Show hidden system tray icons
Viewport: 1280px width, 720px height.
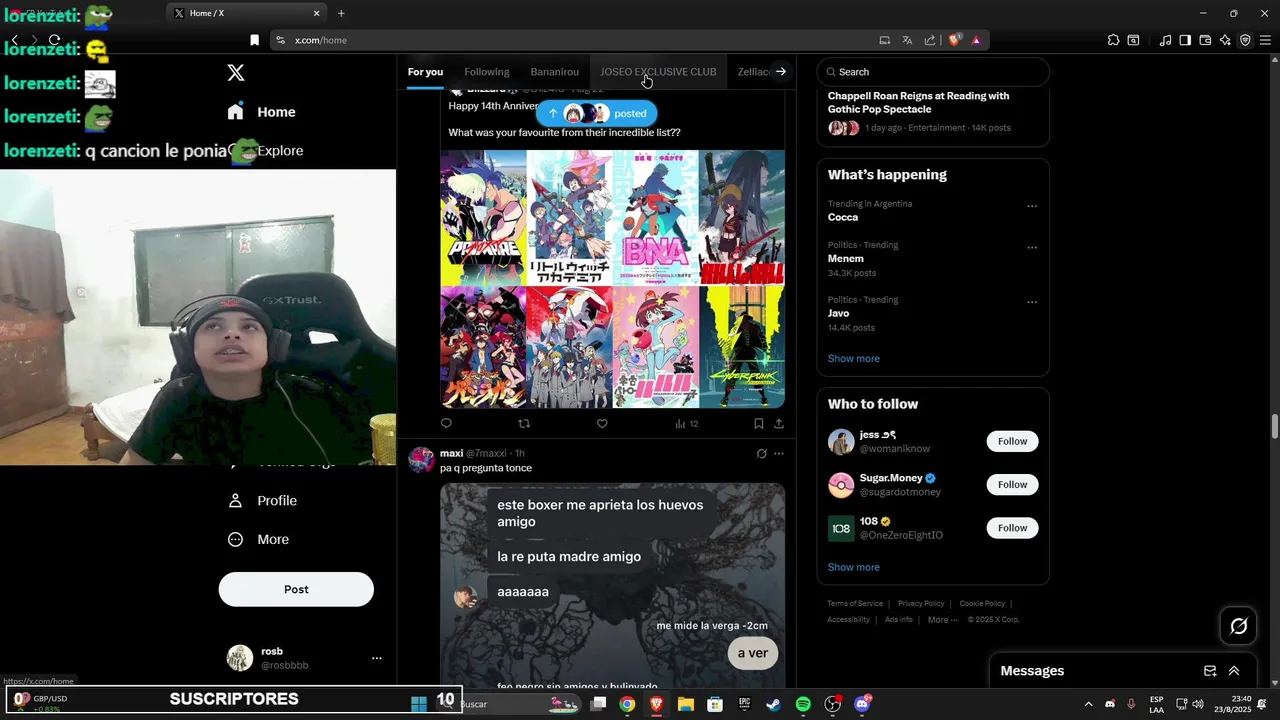(x=1088, y=704)
